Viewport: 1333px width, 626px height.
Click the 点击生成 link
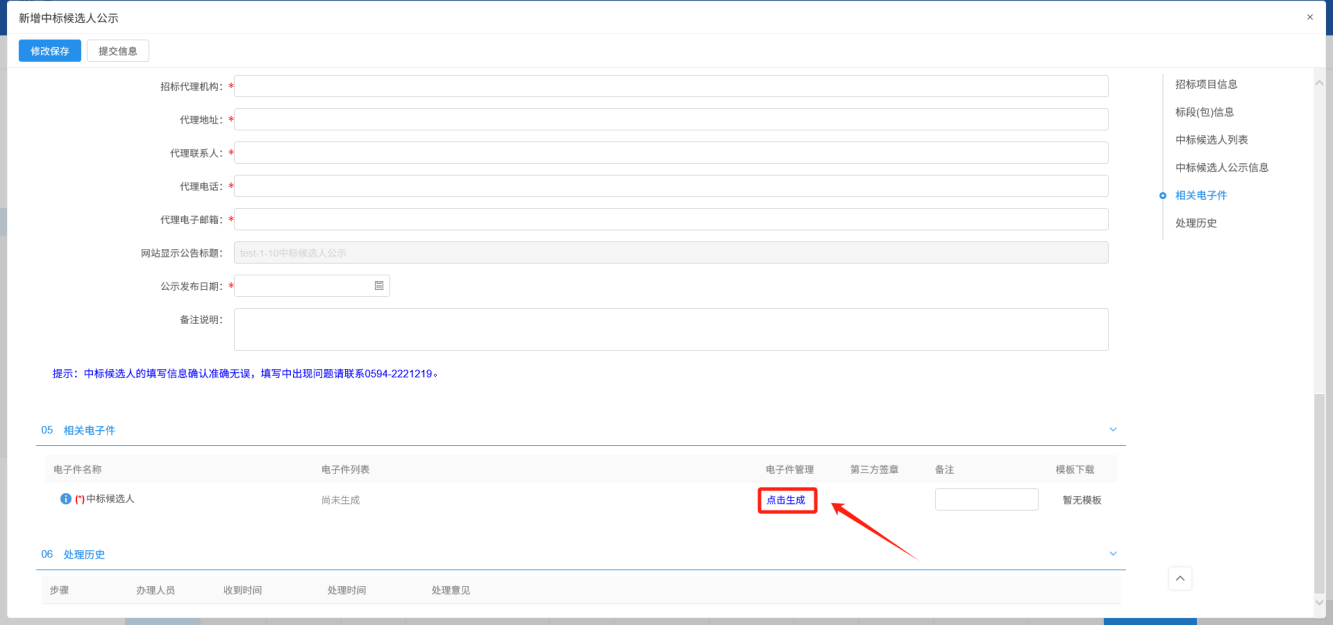pos(786,500)
